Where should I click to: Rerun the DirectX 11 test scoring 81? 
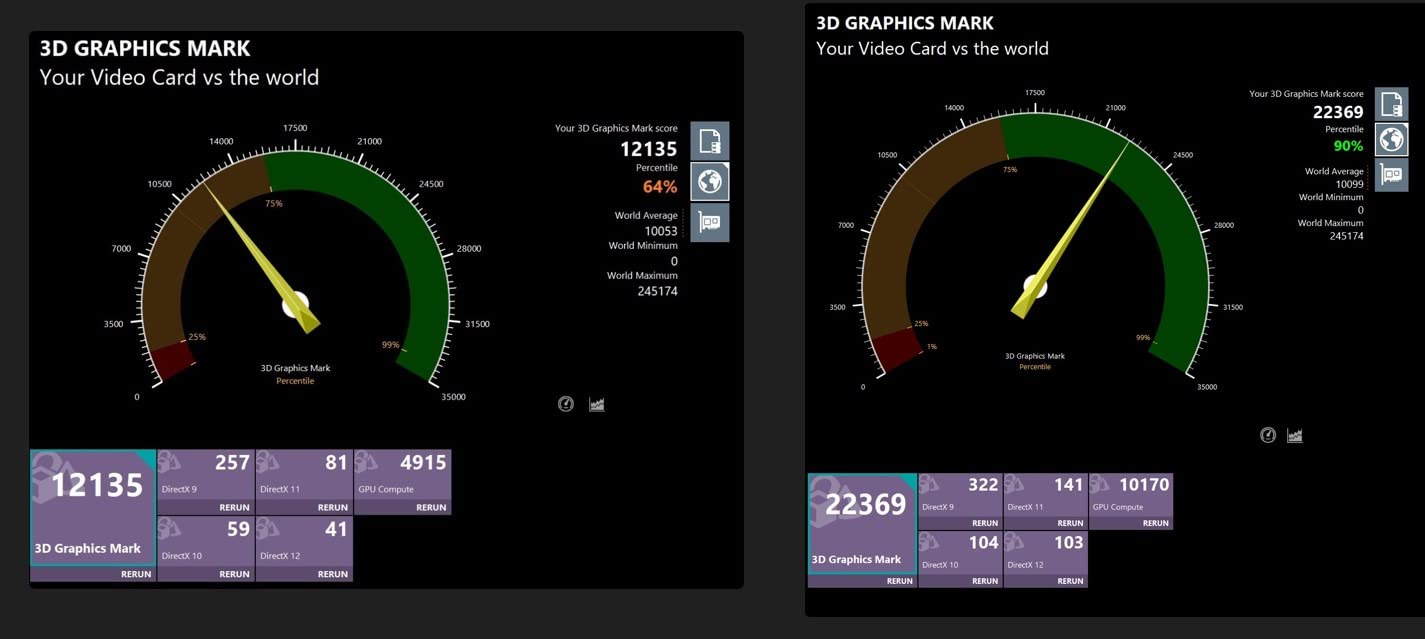tap(333, 507)
